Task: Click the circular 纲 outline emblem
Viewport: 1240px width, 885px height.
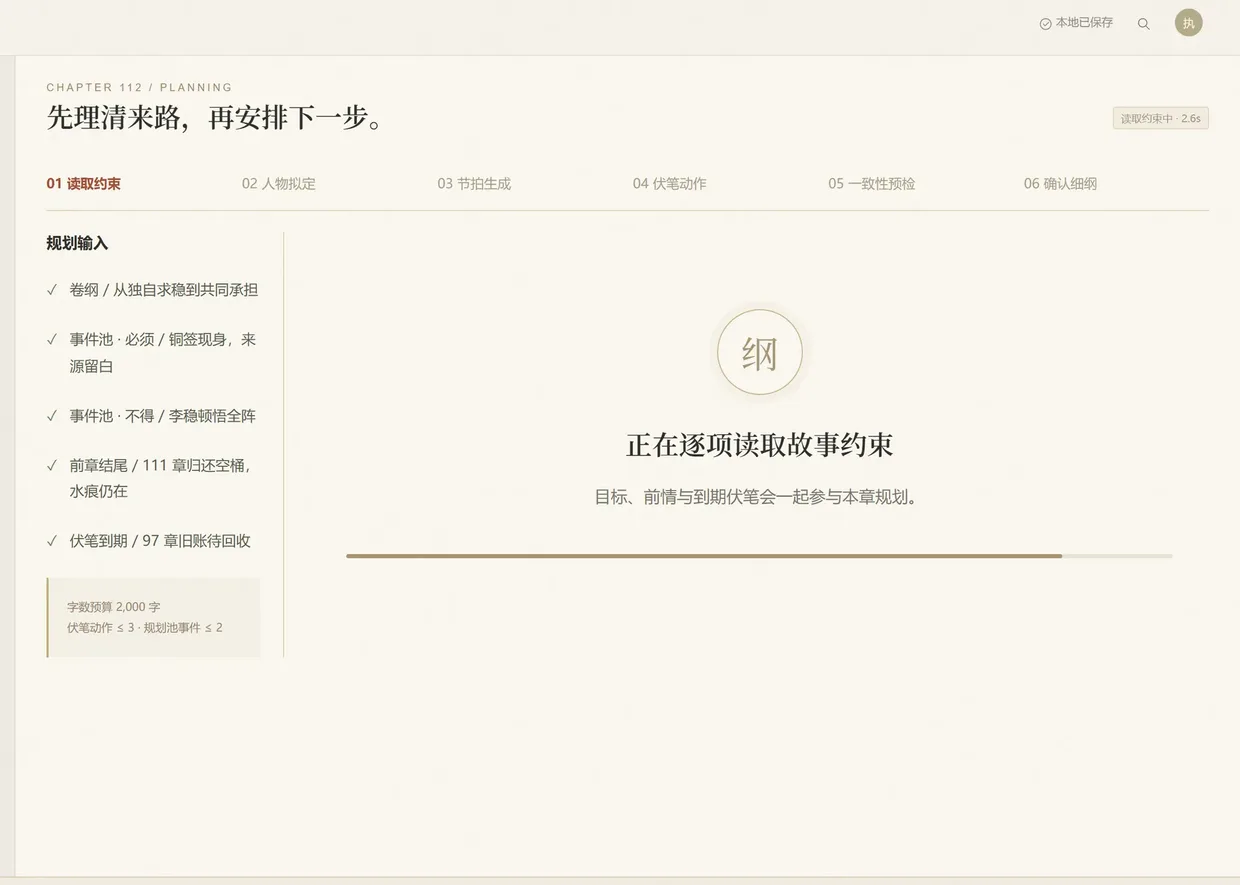Action: coord(760,353)
